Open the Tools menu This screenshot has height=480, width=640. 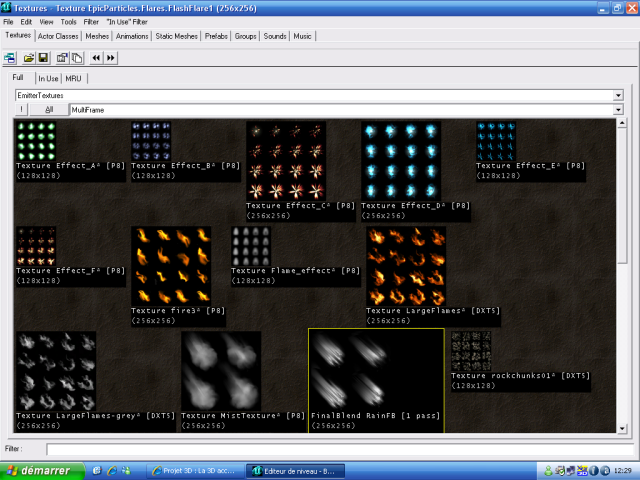coord(68,21)
